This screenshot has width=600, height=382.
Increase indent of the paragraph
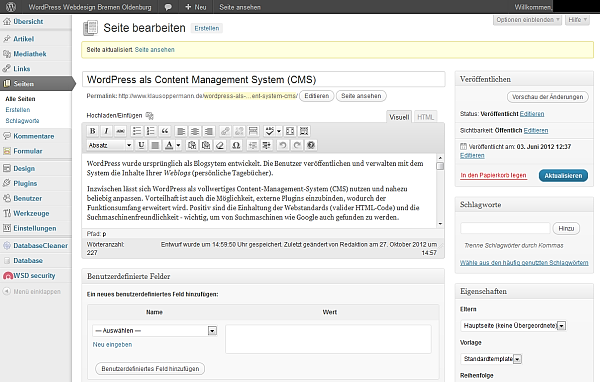pos(266,145)
